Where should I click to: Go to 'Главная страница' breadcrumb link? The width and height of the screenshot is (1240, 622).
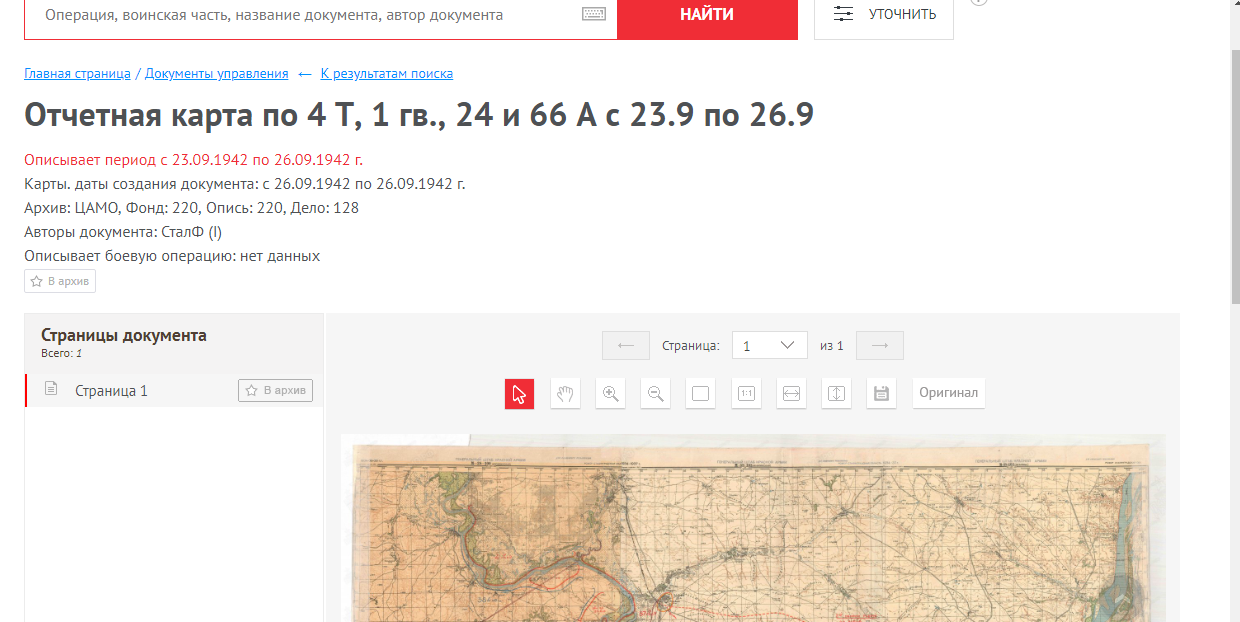pyautogui.click(x=77, y=74)
